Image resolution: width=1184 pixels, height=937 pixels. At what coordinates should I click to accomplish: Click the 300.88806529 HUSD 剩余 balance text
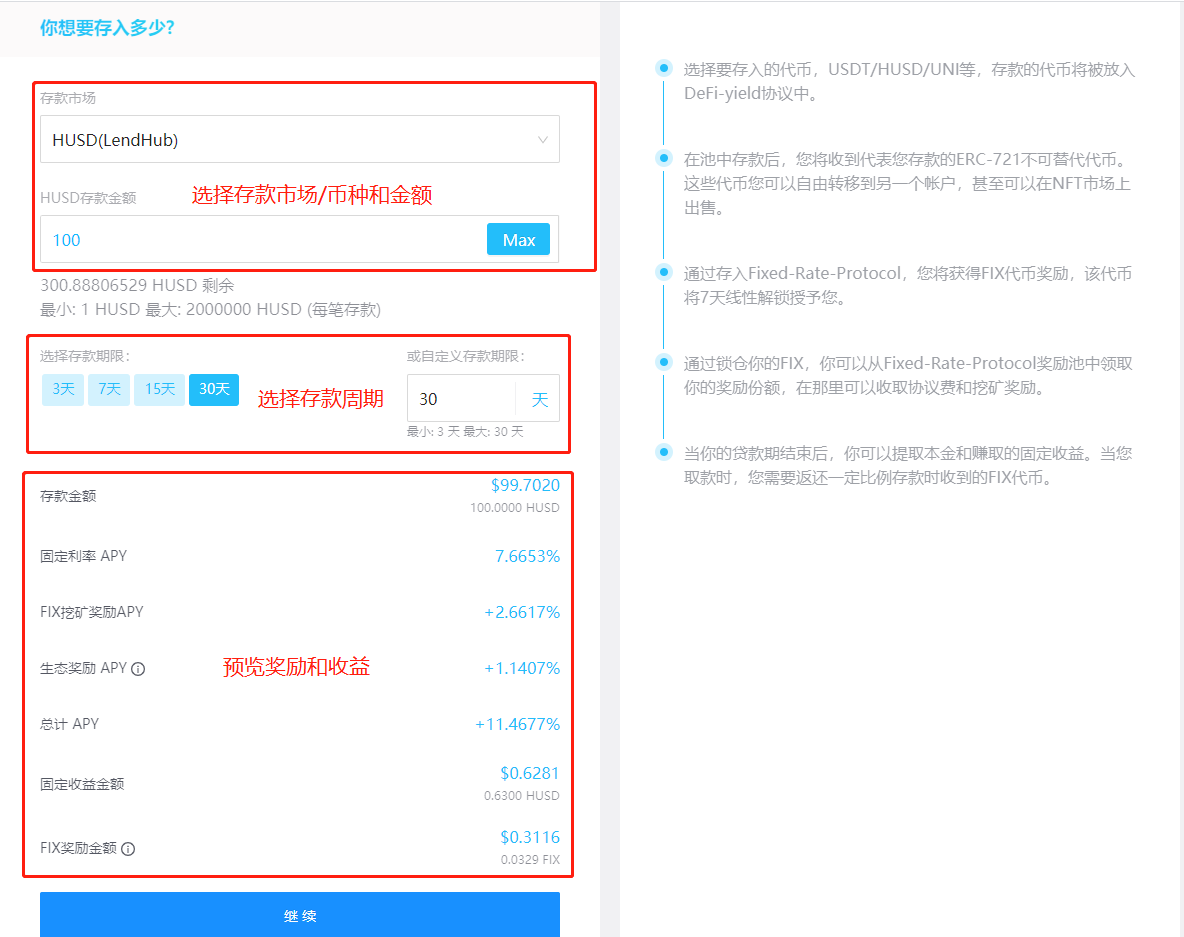pyautogui.click(x=137, y=285)
